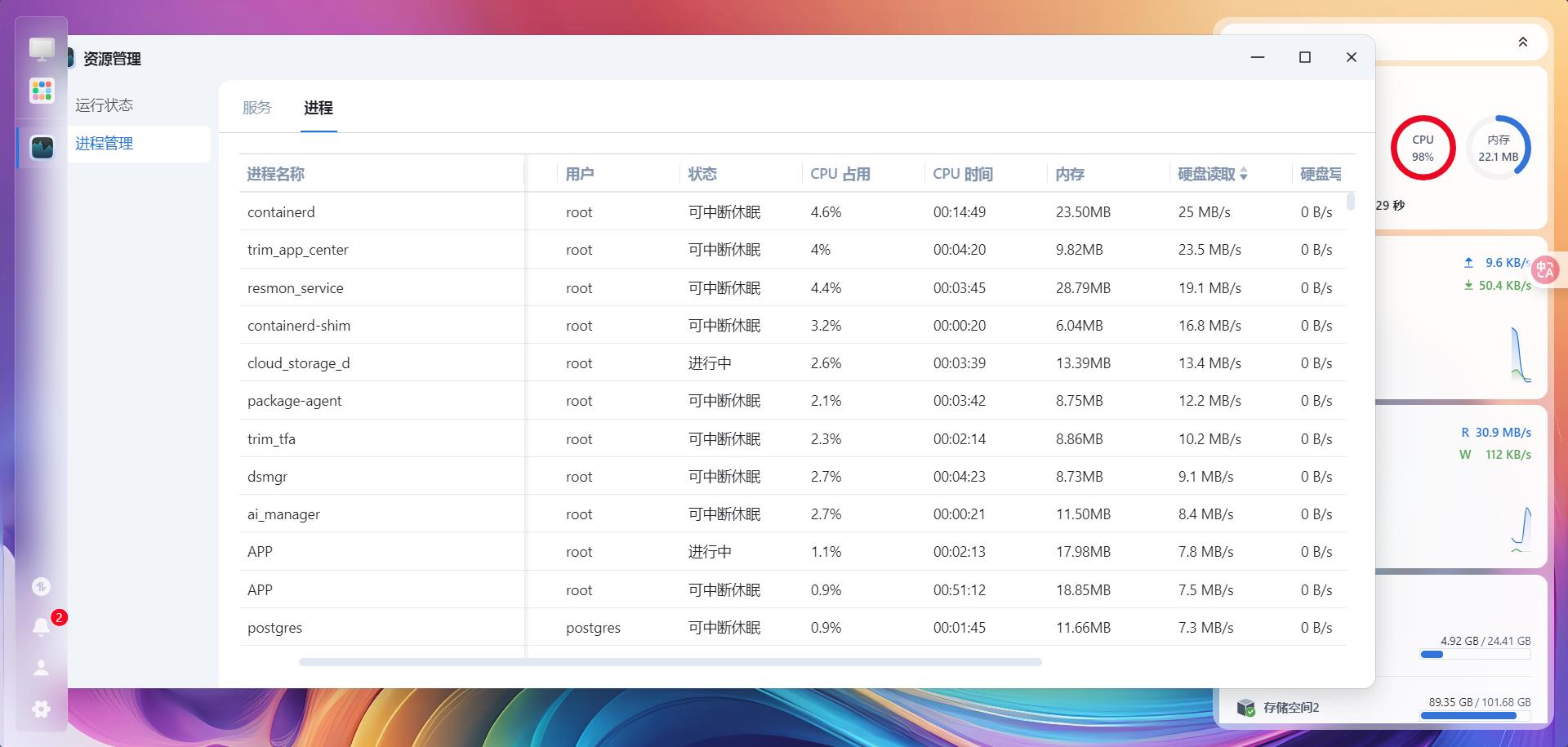Open the notifications bell with badge 2
The width and height of the screenshot is (1568, 747).
coord(42,626)
